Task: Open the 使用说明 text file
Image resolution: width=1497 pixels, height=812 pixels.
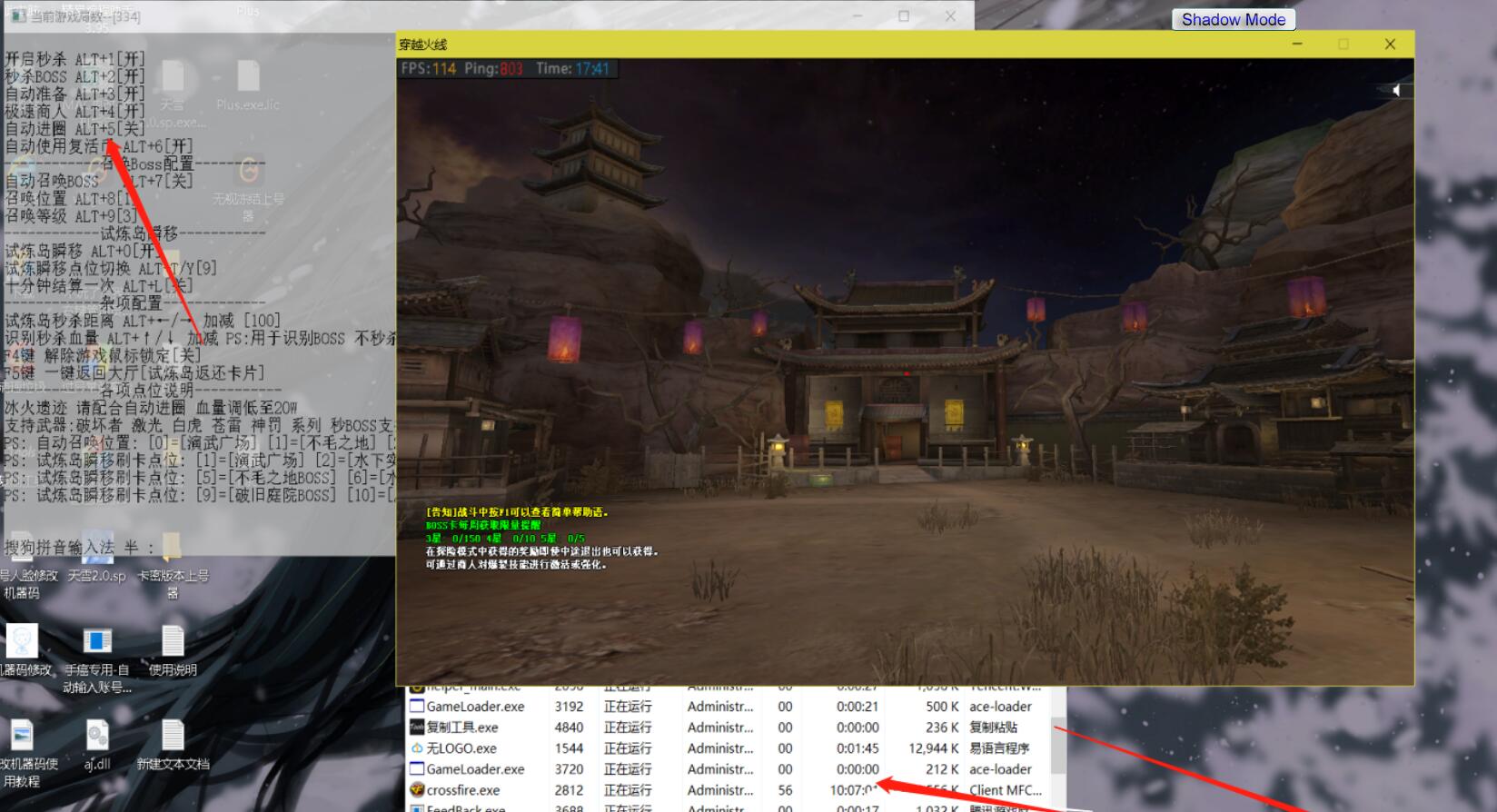Action: coord(173,642)
